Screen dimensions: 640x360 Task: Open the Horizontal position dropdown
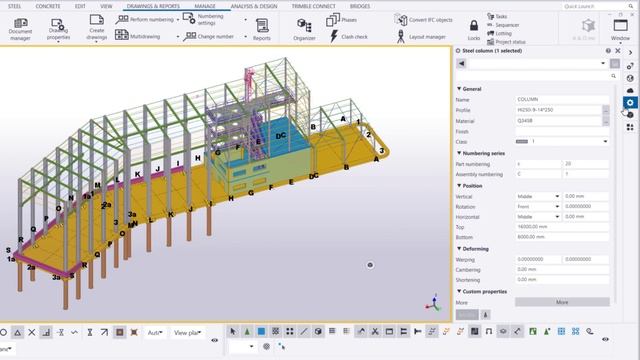[x=538, y=217]
